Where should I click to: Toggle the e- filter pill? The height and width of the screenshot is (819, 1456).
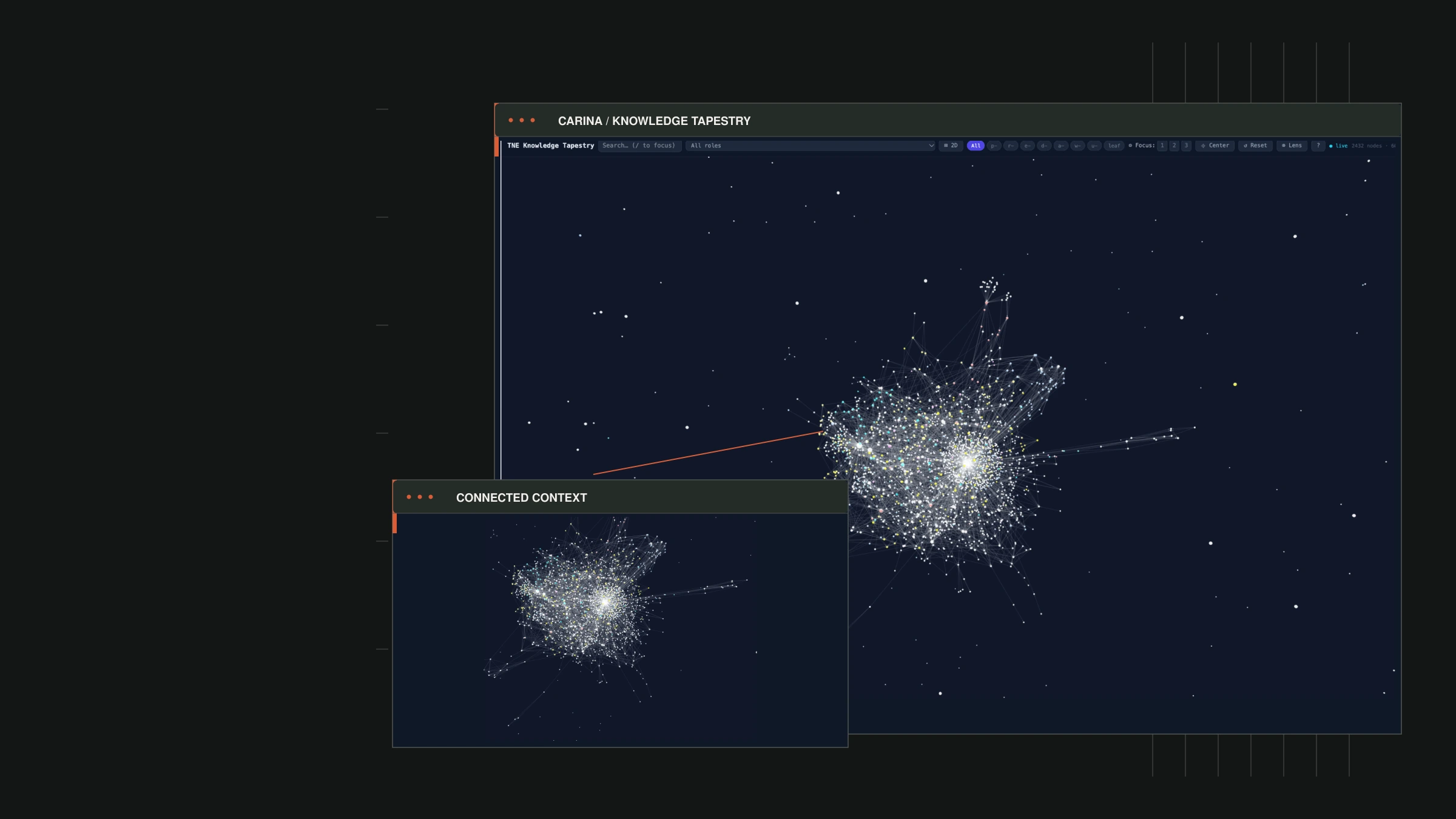[x=1027, y=146]
